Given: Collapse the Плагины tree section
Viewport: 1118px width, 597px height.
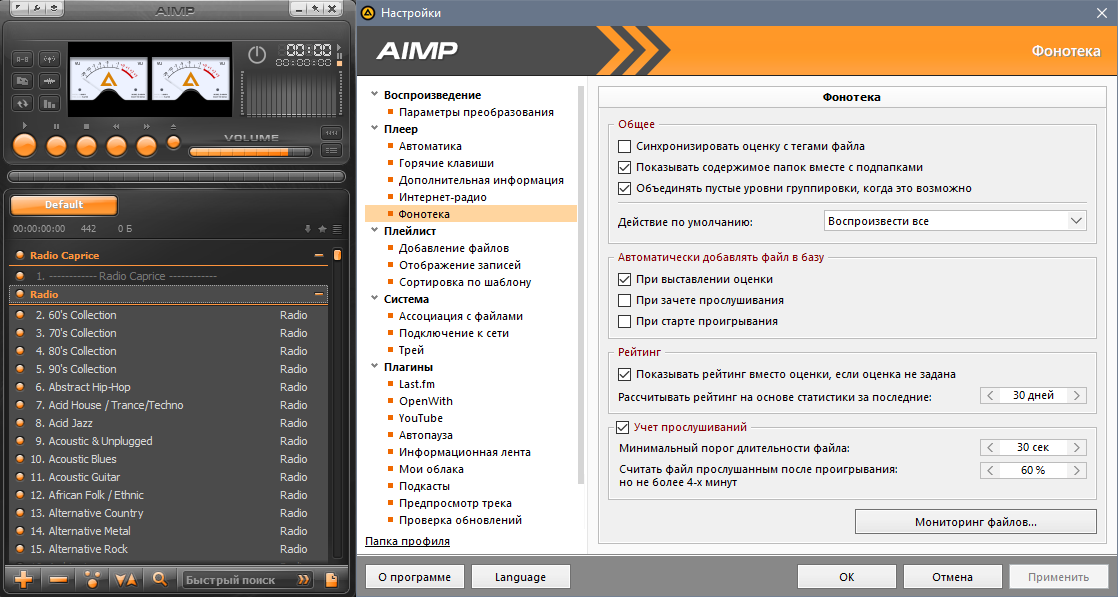Looking at the screenshot, I should coord(374,367).
